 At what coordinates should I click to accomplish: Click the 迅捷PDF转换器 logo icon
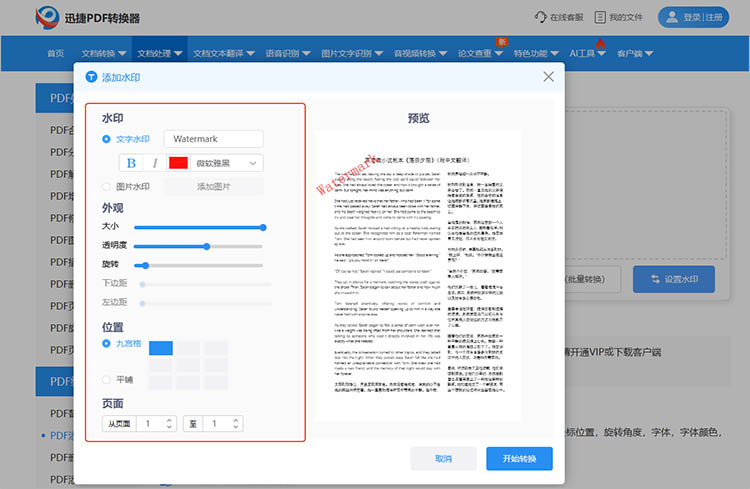pyautogui.click(x=47, y=18)
